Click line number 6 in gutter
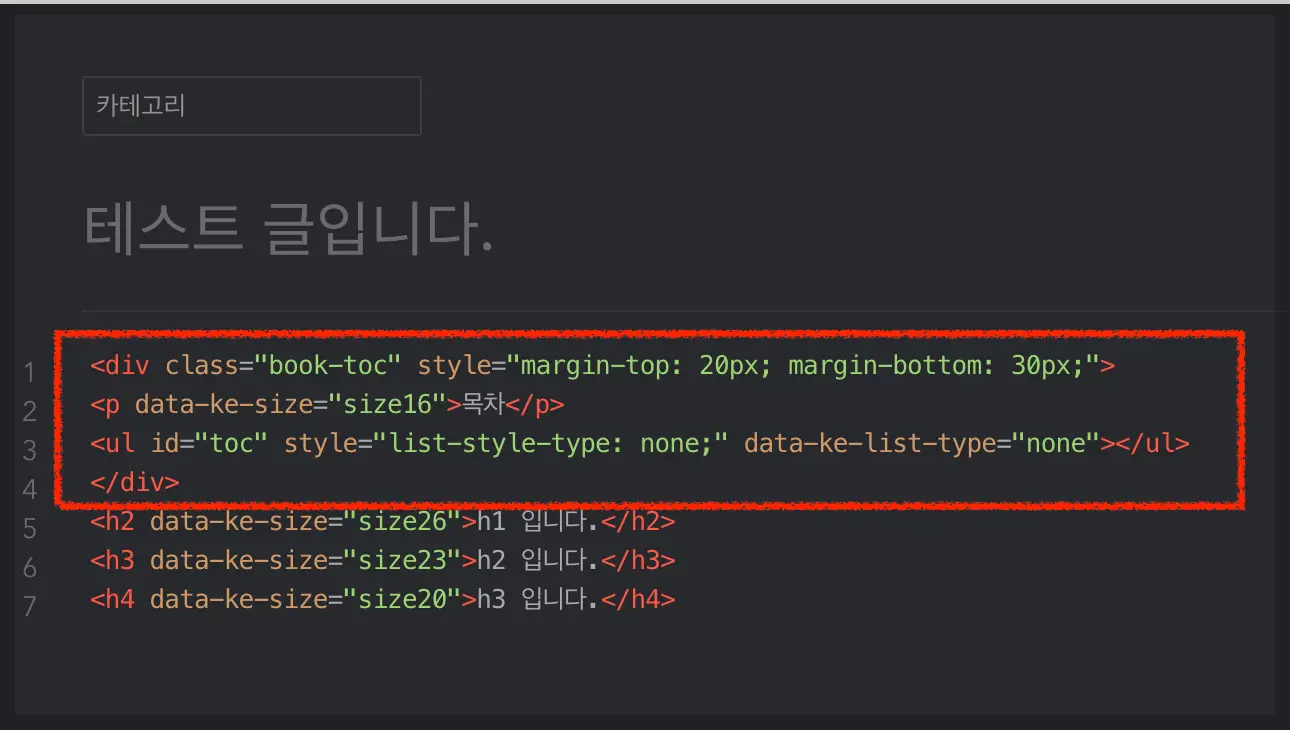 [x=30, y=568]
